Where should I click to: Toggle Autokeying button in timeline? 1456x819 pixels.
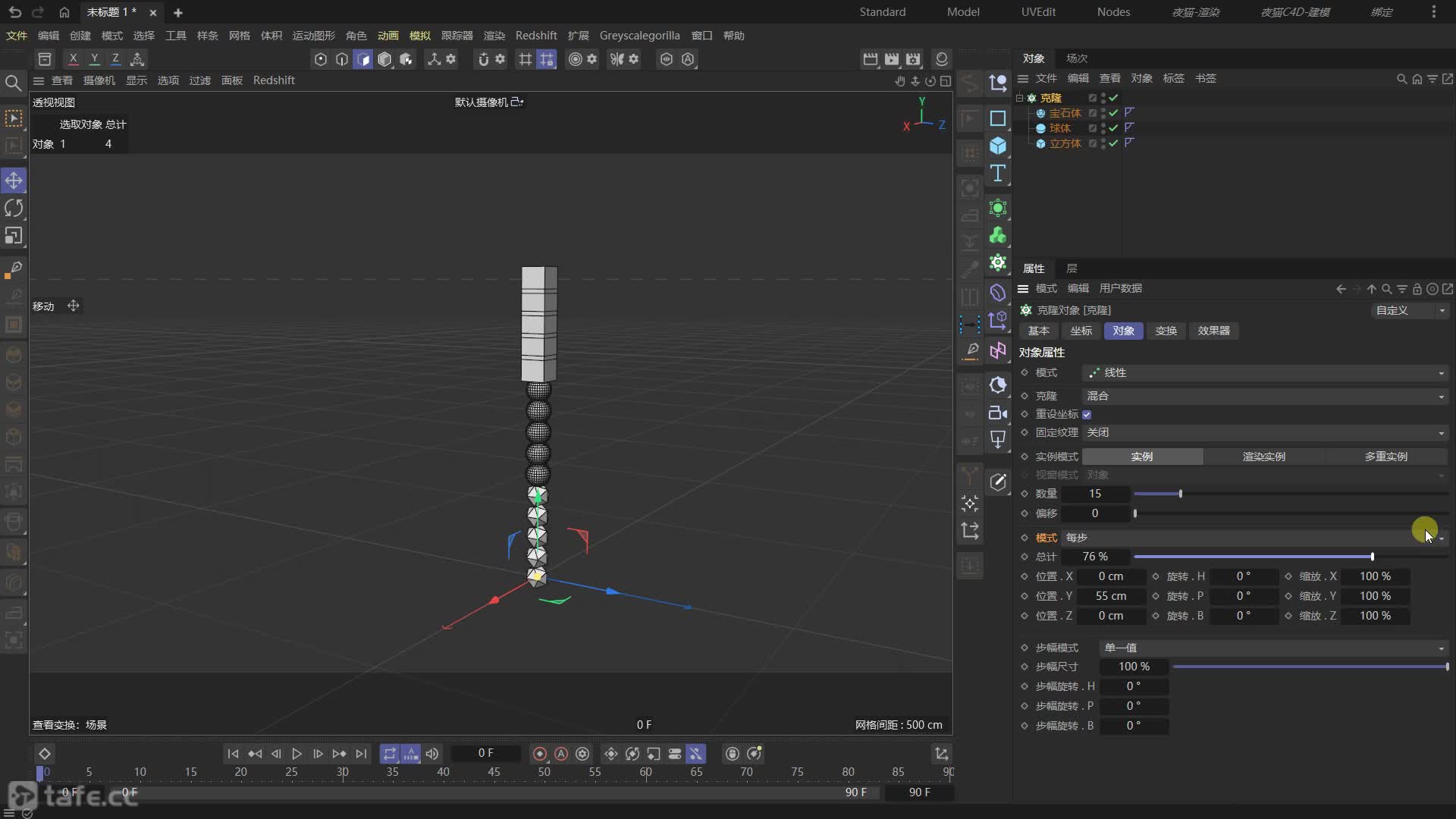click(x=561, y=754)
